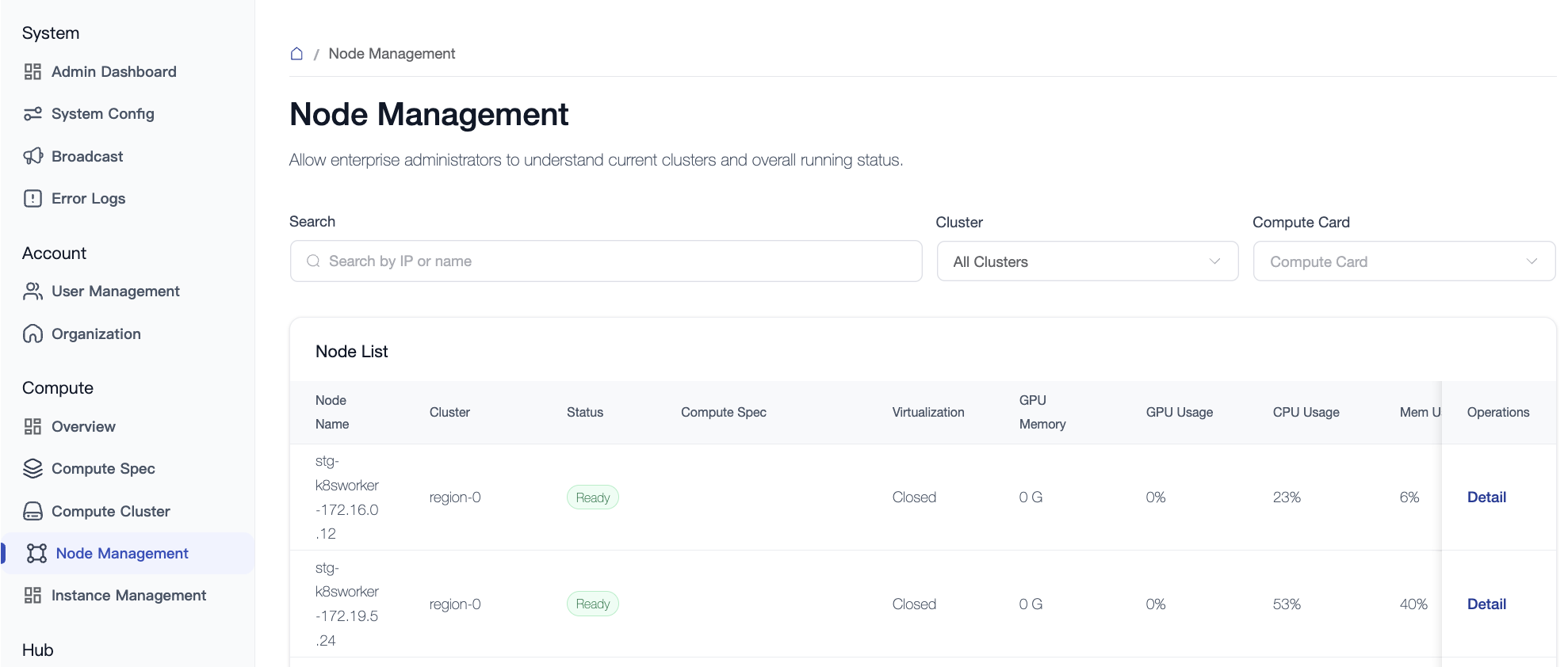Image resolution: width=1568 pixels, height=667 pixels.
Task: Expand the Compute Card dropdown
Action: click(x=1403, y=261)
